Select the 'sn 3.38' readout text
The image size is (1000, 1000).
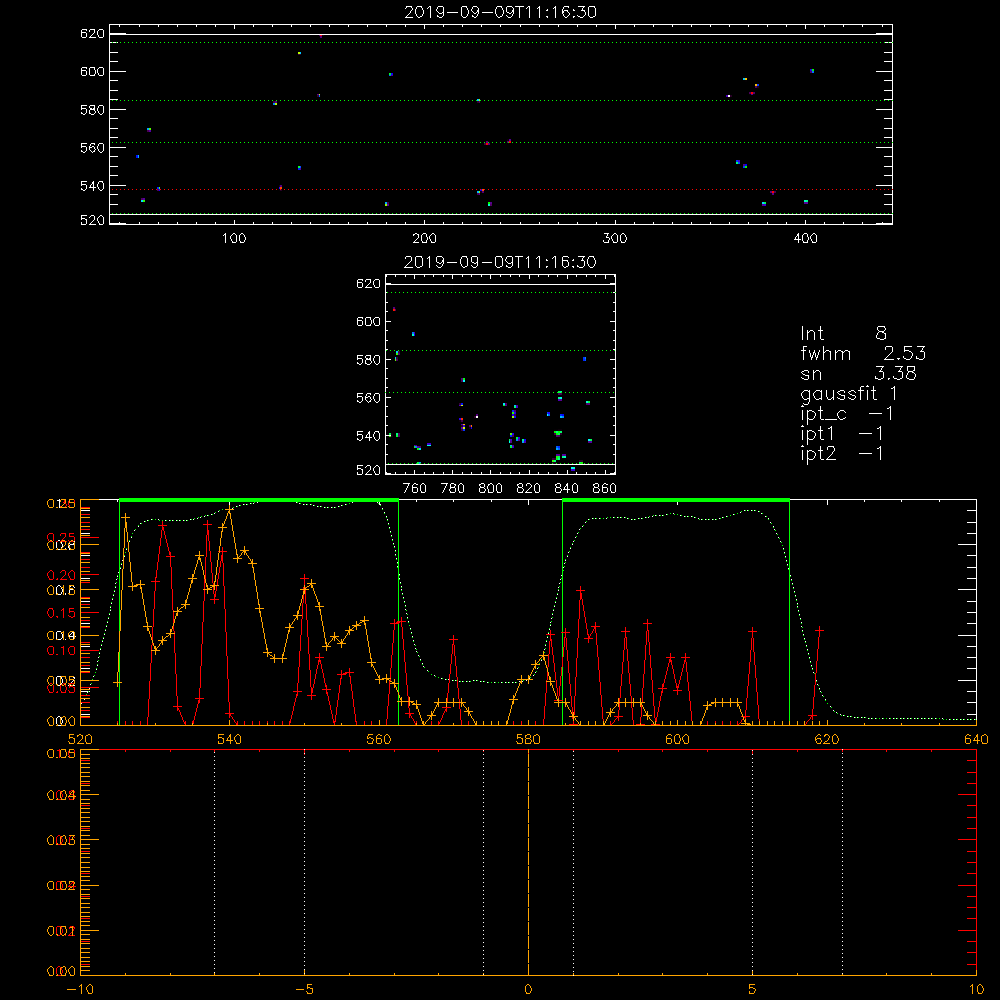[x=858, y=373]
